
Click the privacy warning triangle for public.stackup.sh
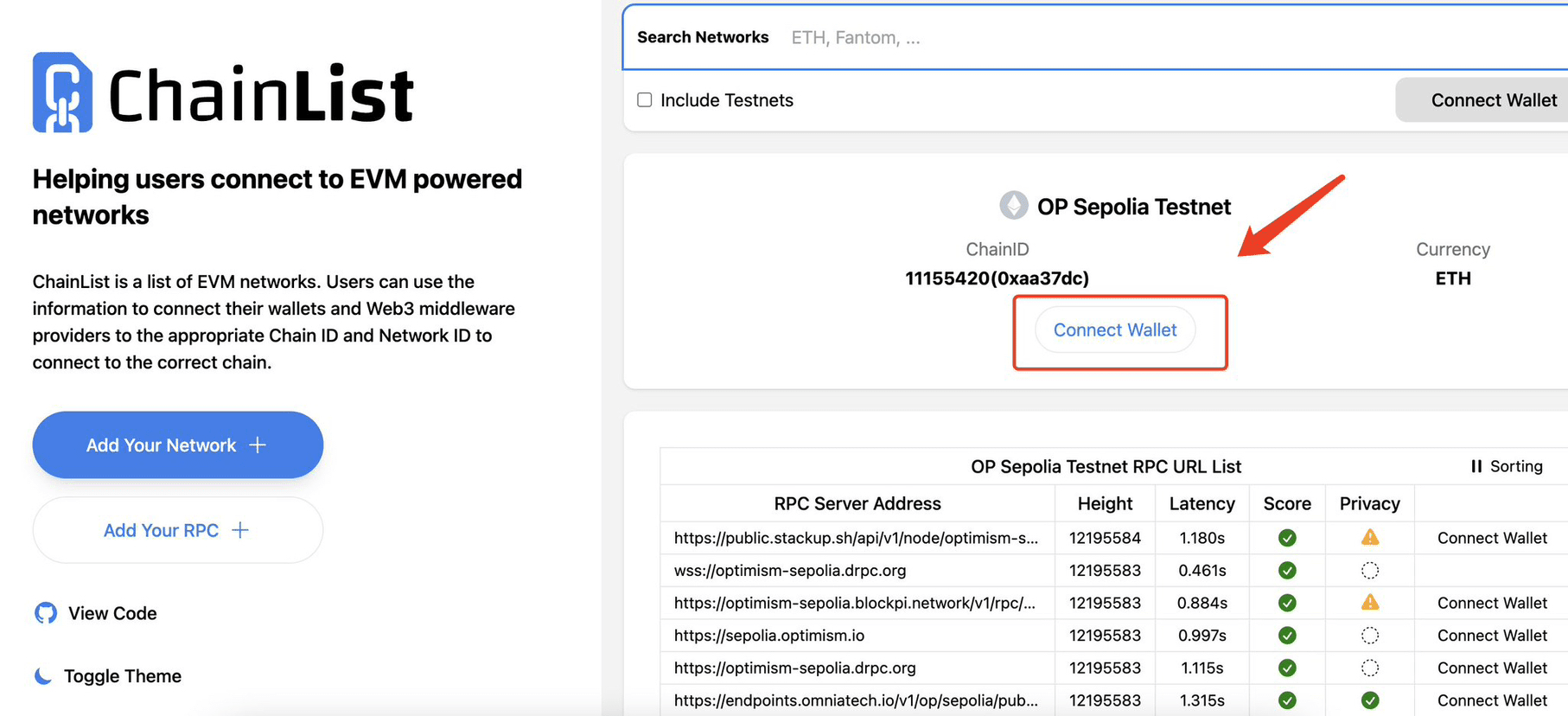tap(1370, 537)
